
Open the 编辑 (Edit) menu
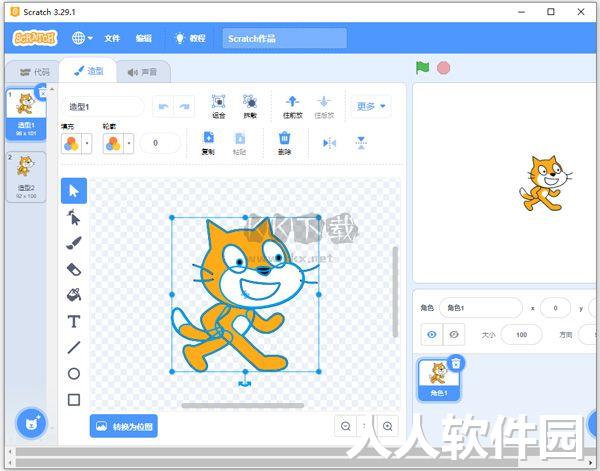coord(144,38)
